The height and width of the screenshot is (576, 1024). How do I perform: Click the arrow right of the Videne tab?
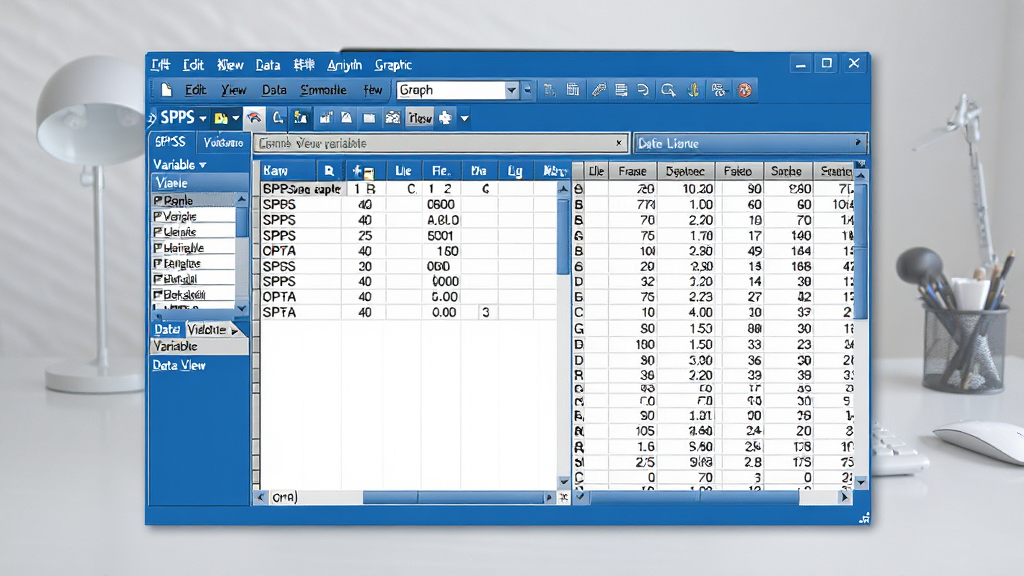point(235,330)
